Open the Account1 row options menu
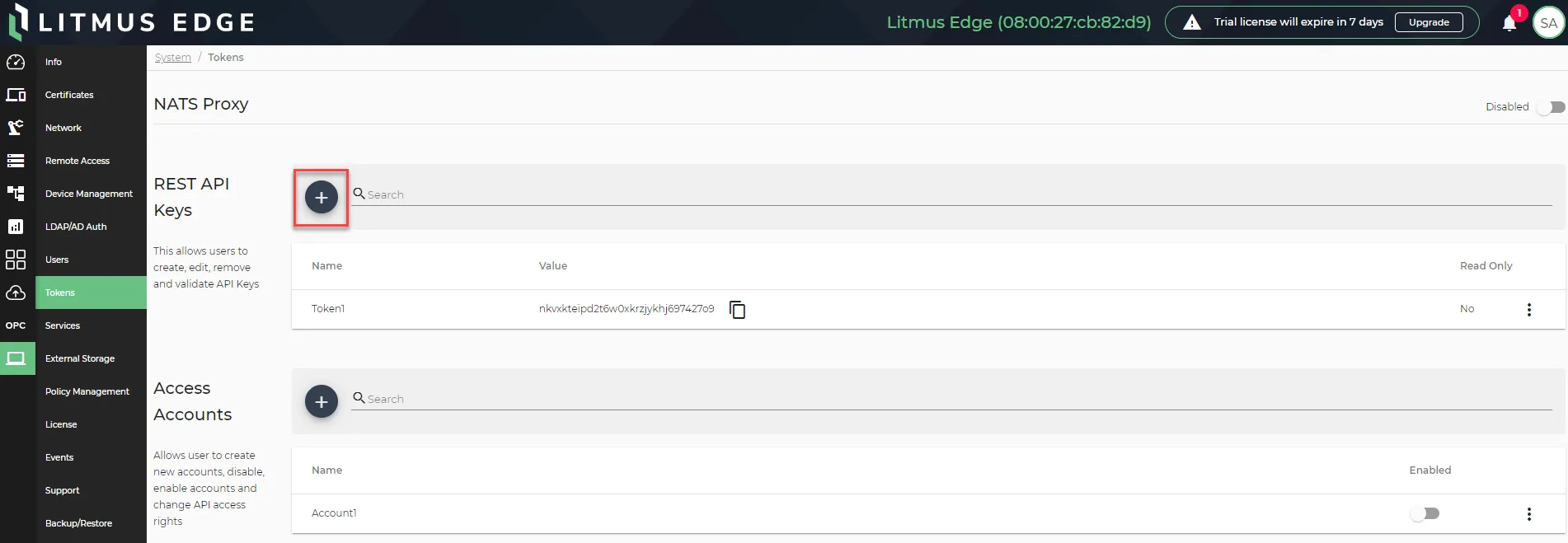 point(1529,514)
